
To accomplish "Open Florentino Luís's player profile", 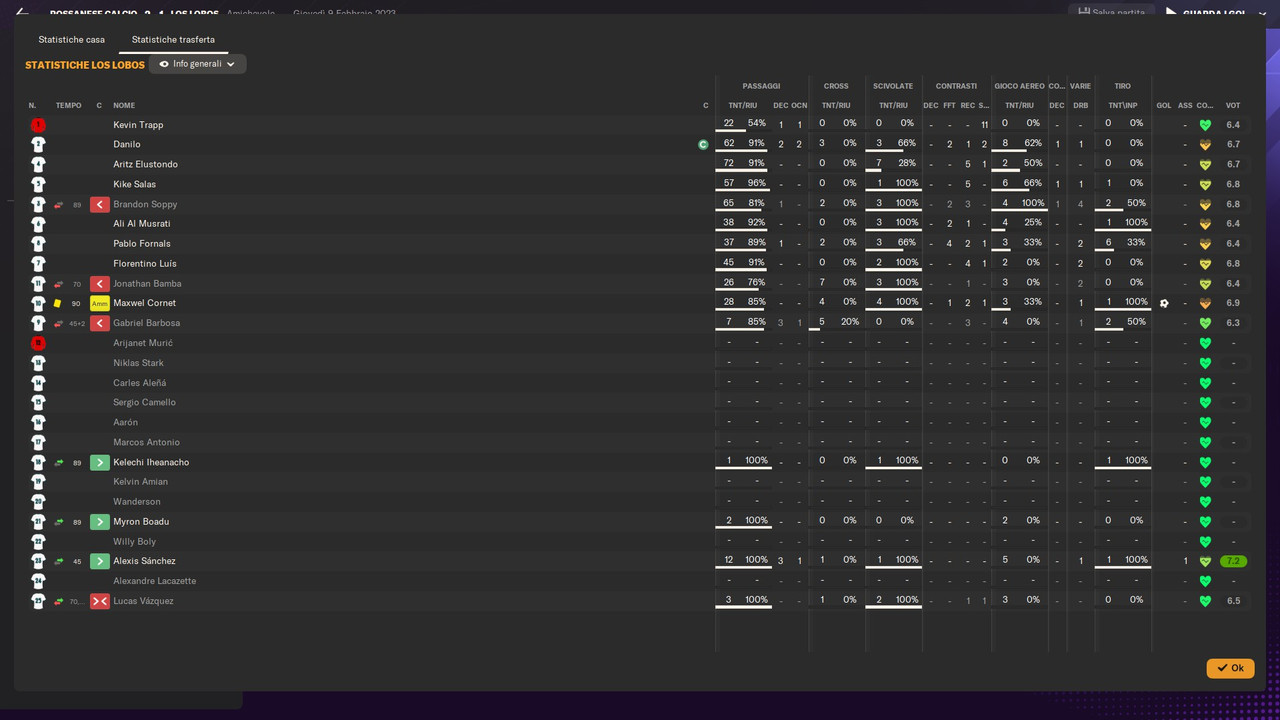I will click(x=145, y=264).
